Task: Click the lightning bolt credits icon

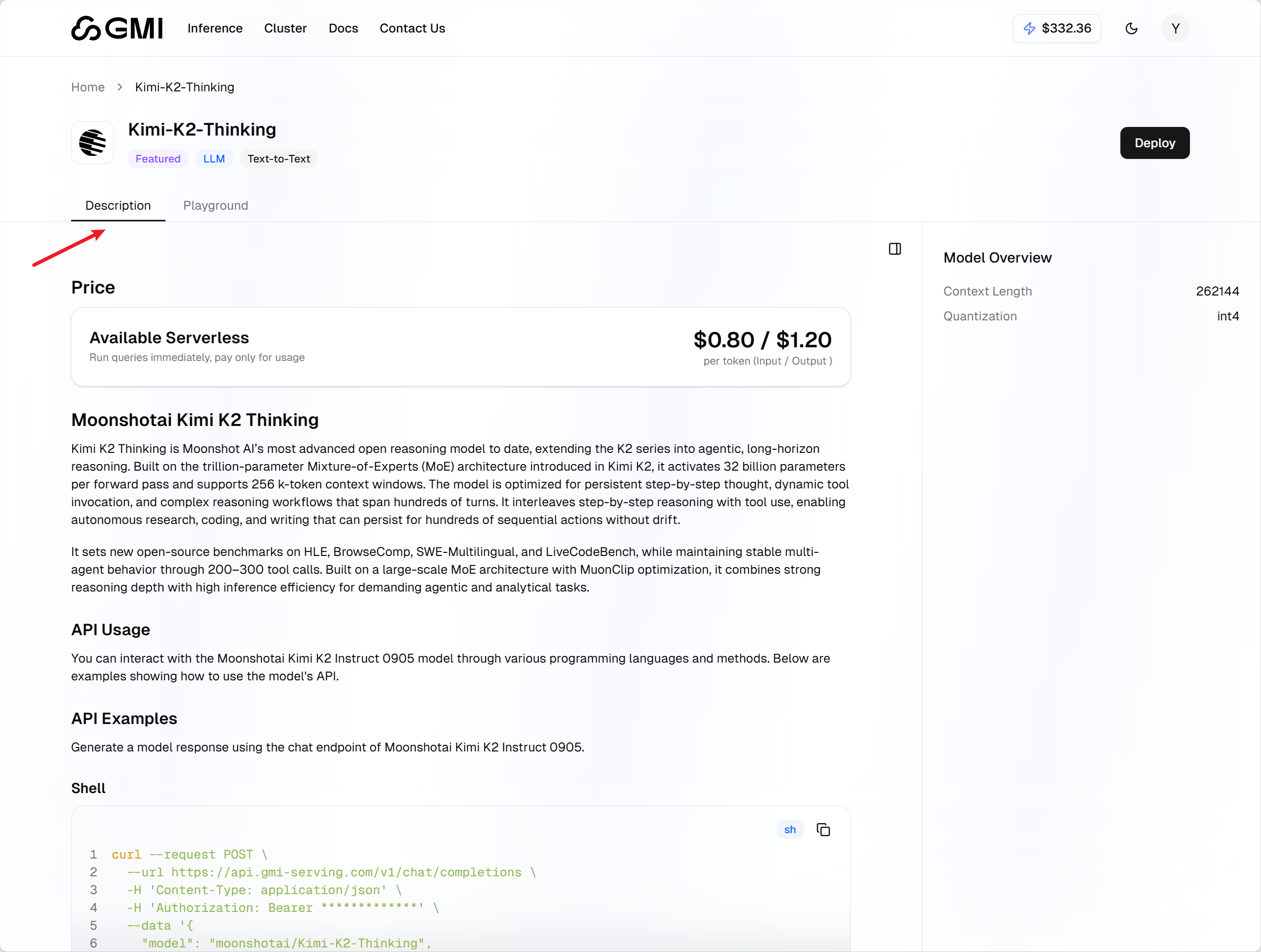Action: [x=1029, y=28]
